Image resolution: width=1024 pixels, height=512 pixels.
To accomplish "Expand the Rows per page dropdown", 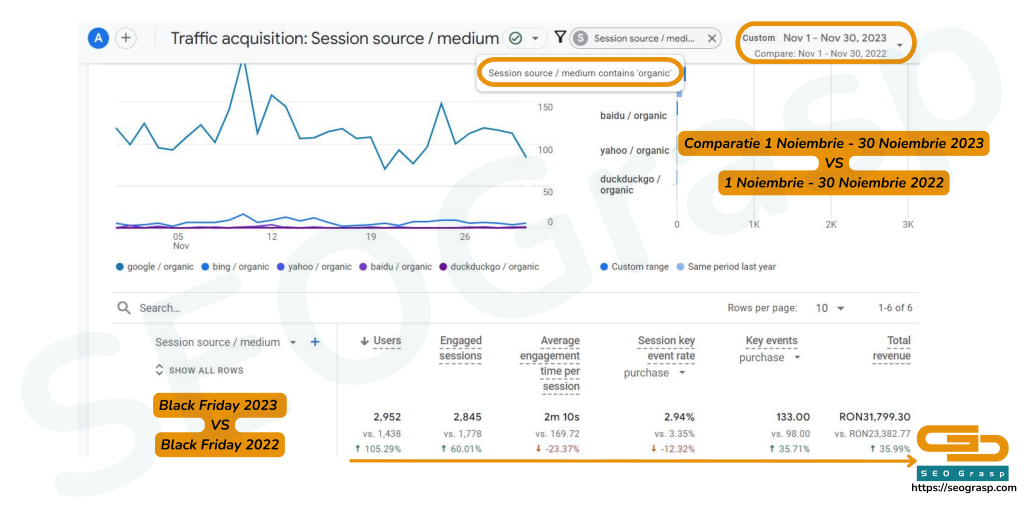I will tap(830, 308).
